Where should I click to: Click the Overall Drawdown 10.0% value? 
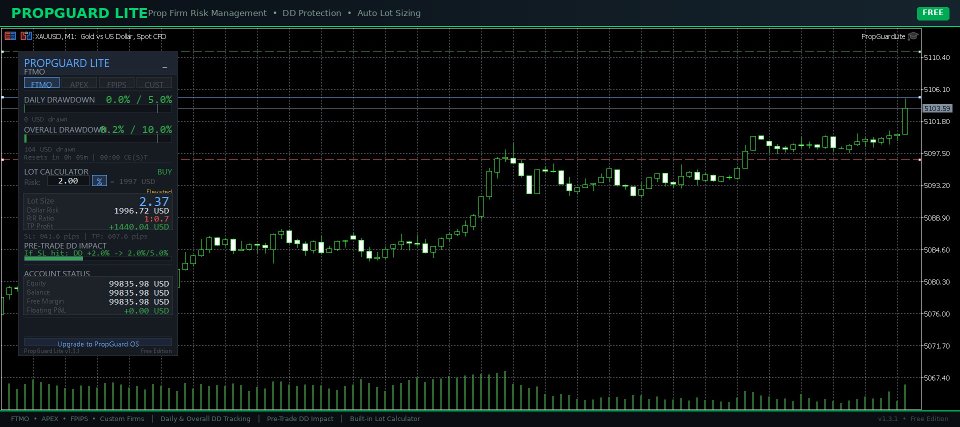pos(157,130)
